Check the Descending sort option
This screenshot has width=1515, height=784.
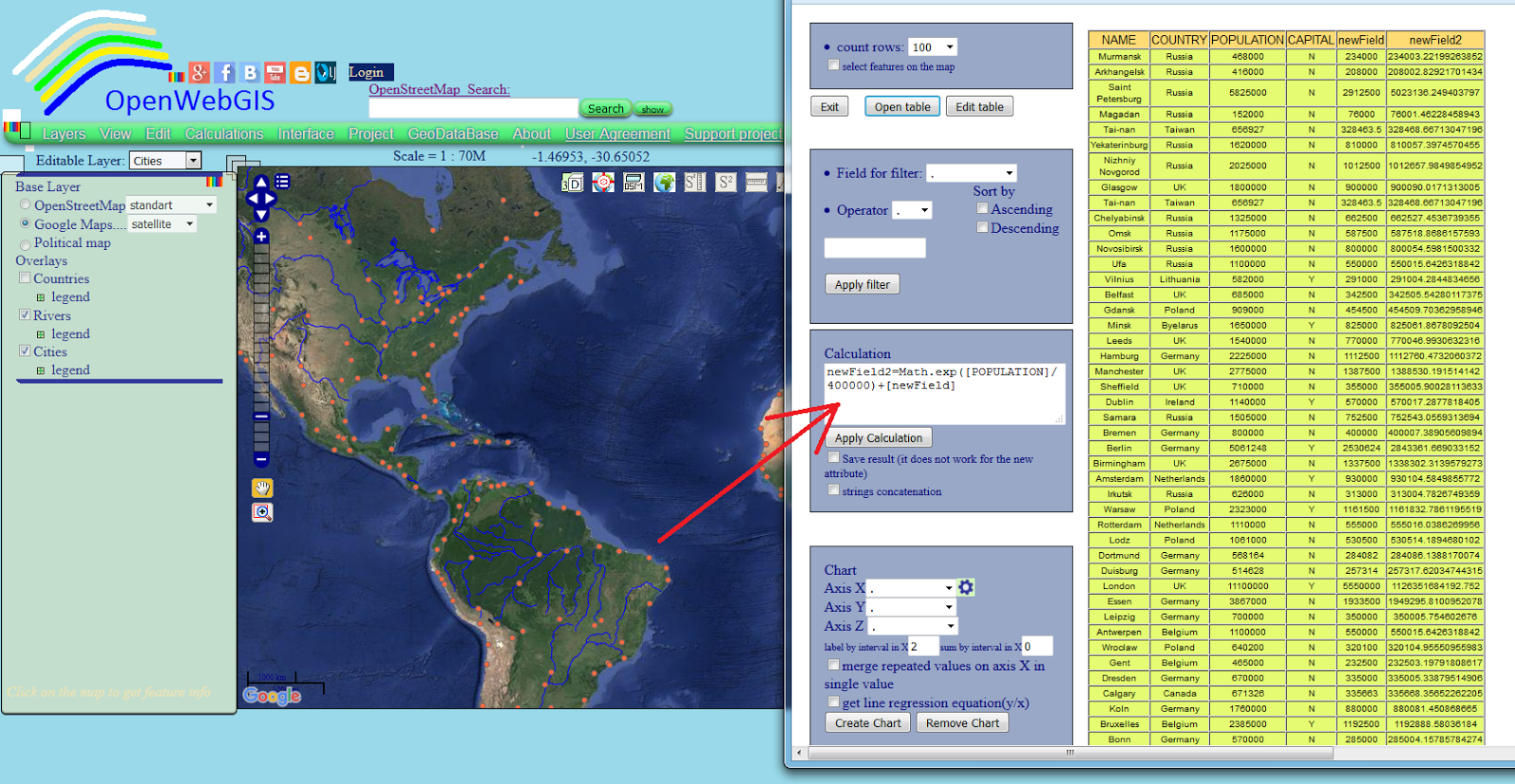pyautogui.click(x=983, y=227)
